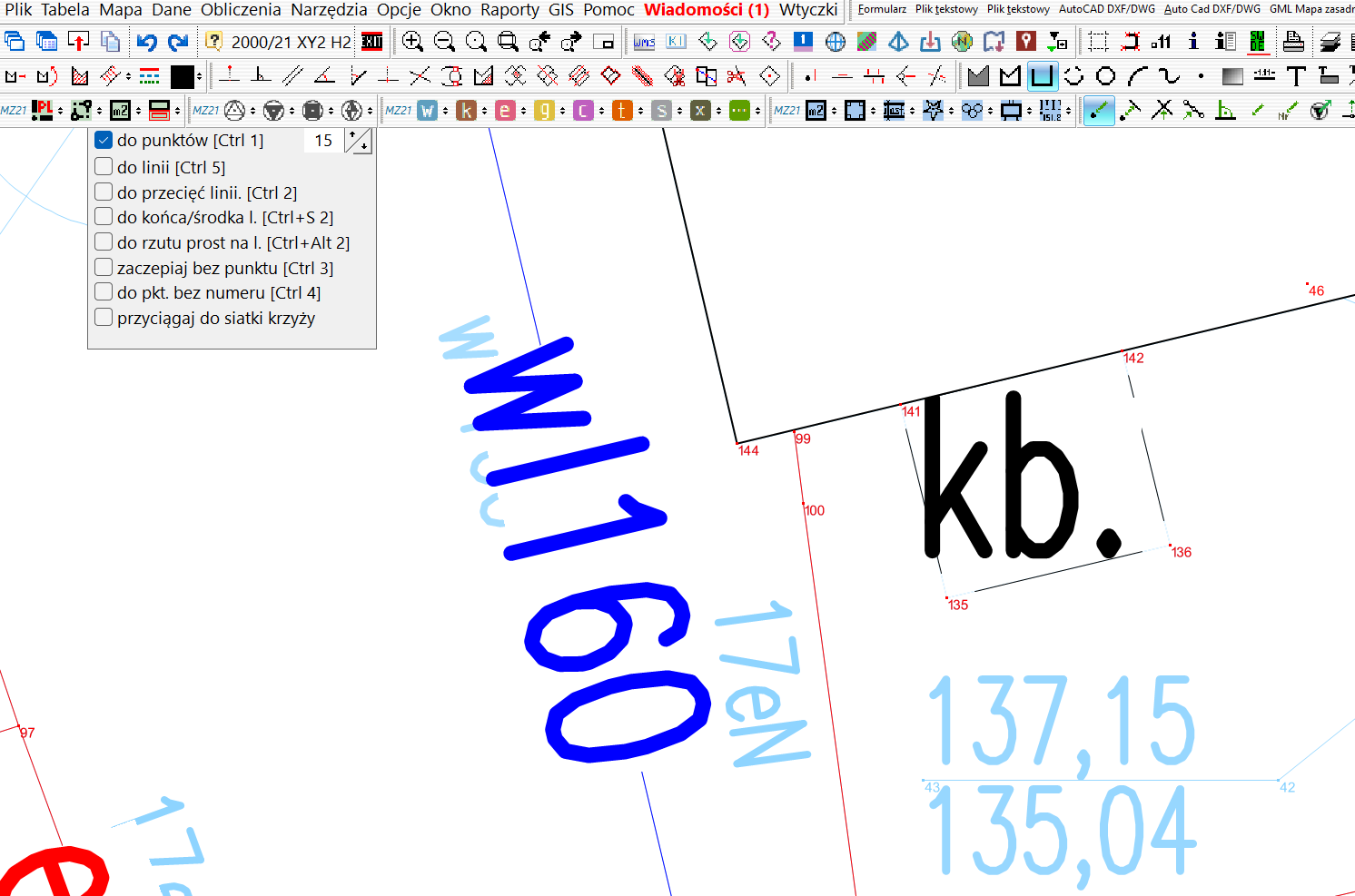Click the red EXIT icon

pos(371,42)
